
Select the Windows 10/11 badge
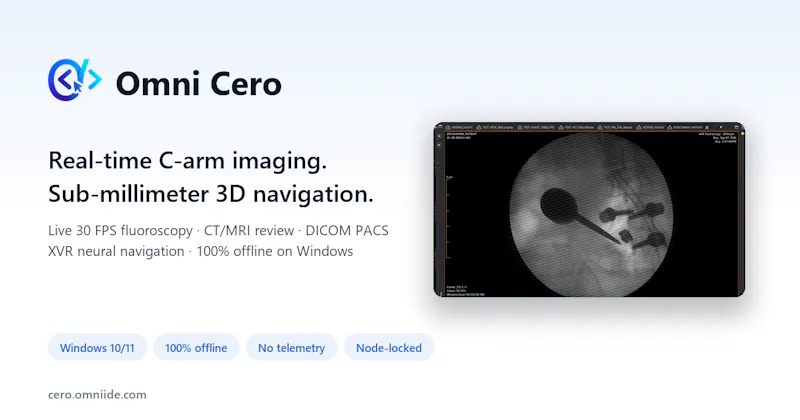97,348
